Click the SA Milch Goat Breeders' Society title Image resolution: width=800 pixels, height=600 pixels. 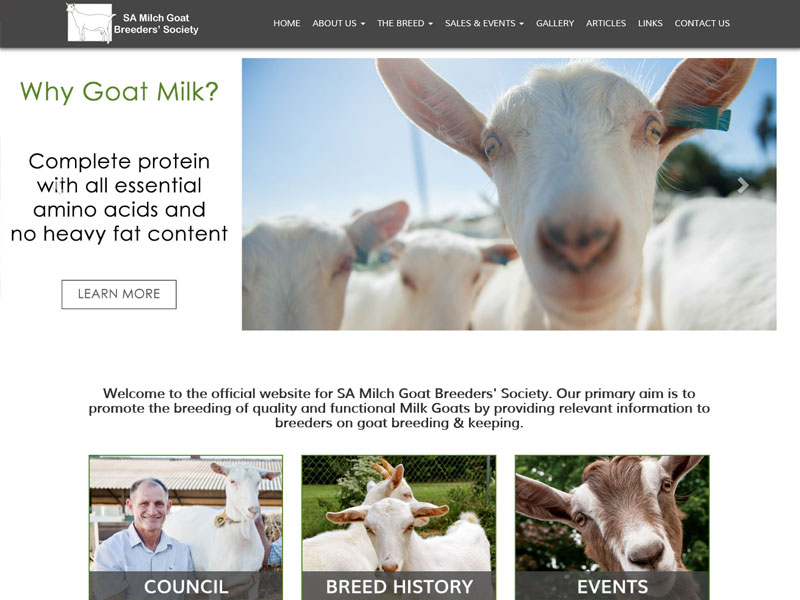click(x=156, y=23)
